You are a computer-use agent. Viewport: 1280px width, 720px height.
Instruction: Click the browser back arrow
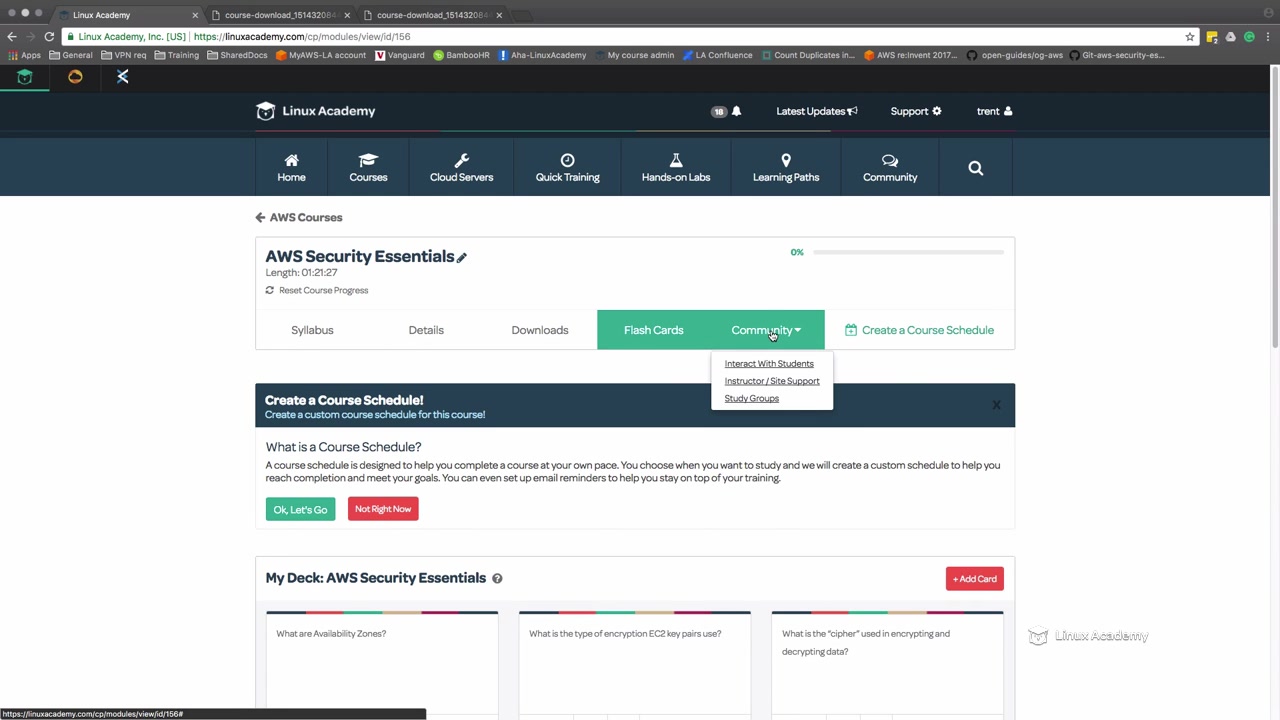[12, 36]
